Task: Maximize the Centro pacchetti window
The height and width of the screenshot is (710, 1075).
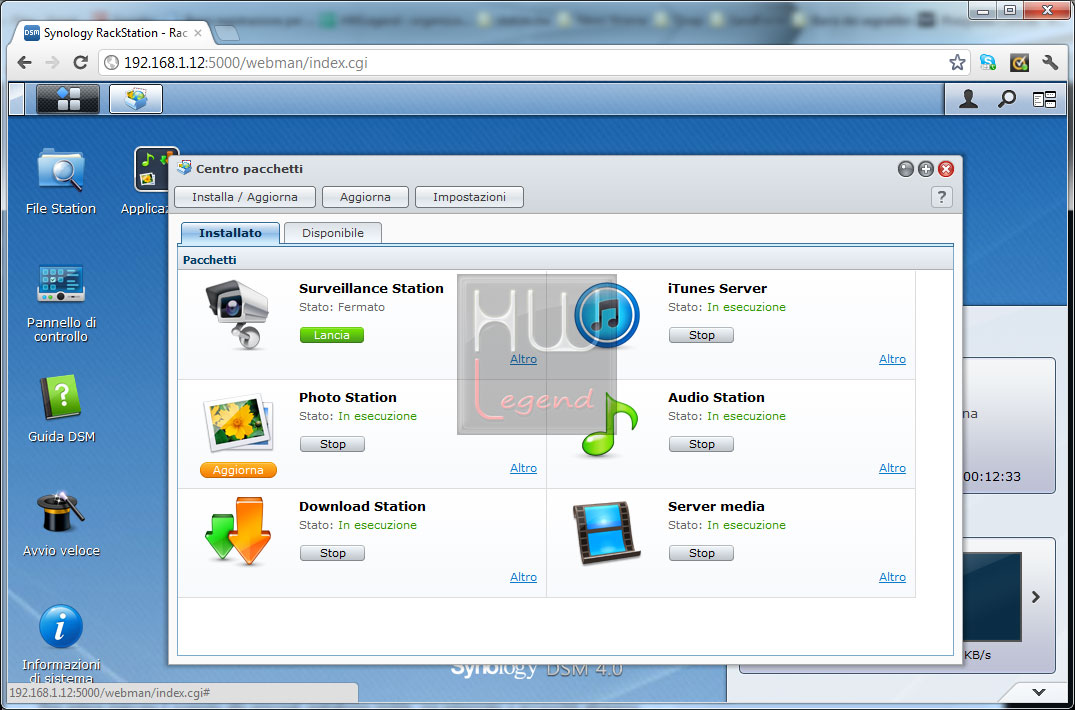Action: pyautogui.click(x=926, y=169)
